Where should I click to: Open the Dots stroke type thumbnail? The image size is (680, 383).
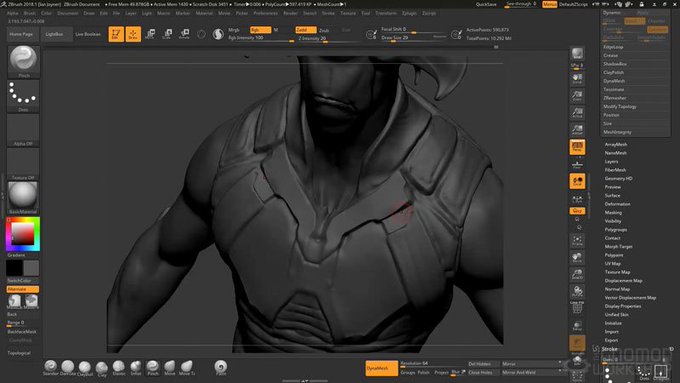[x=23, y=96]
